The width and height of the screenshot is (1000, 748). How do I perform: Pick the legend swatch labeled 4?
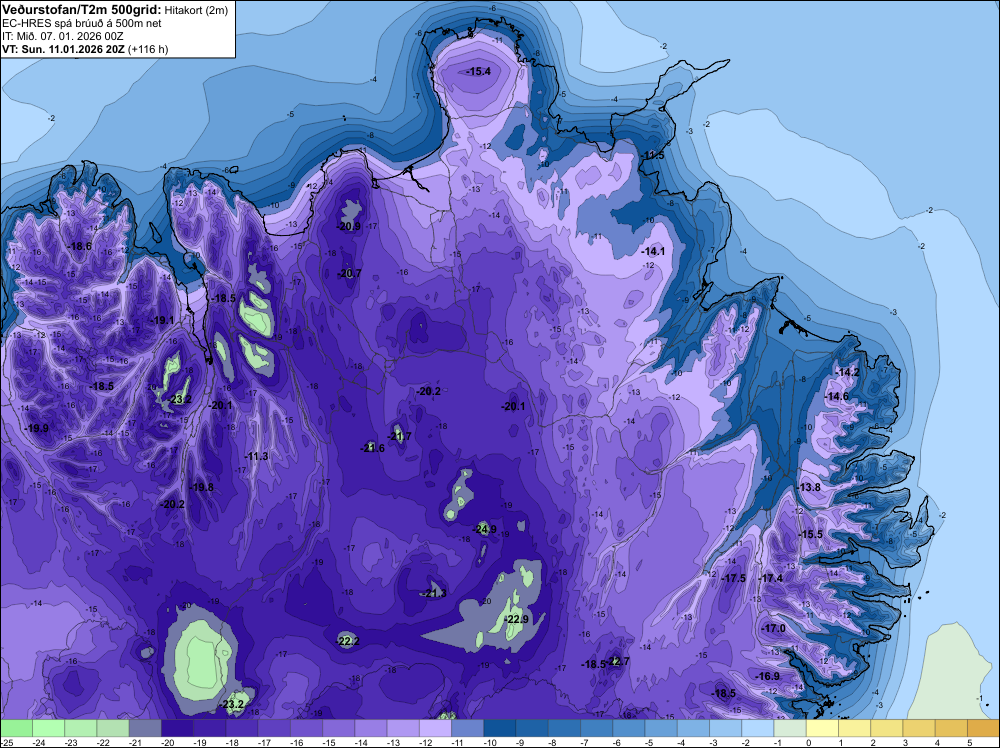(x=951, y=728)
